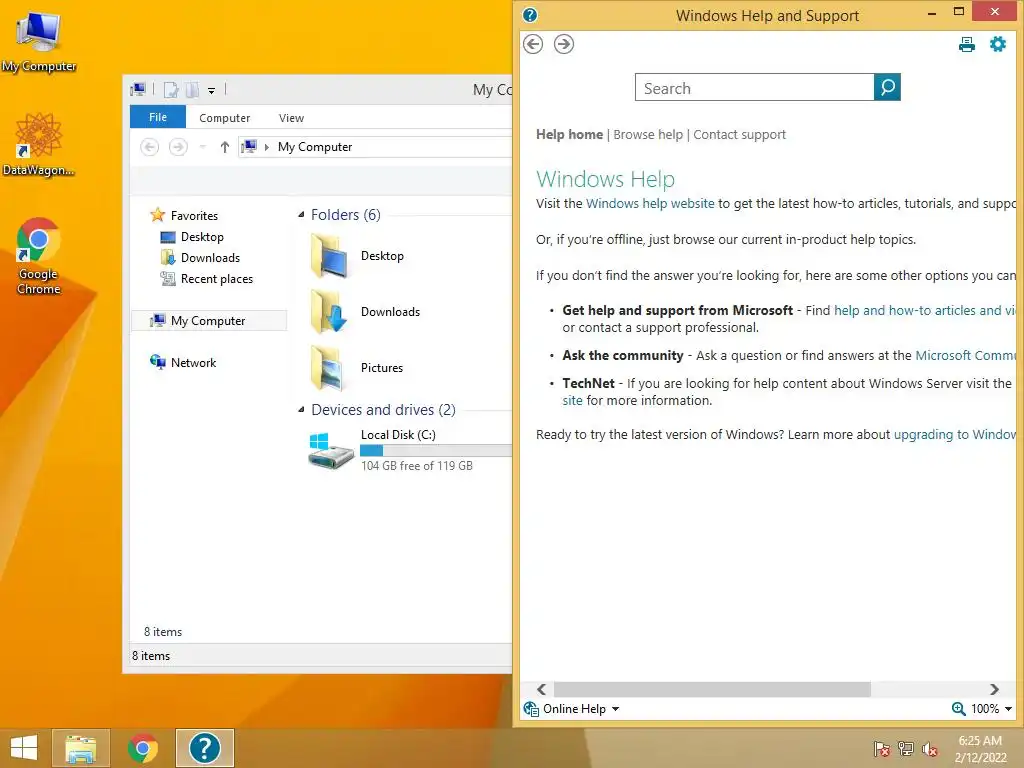Click Properties icon in Explorer quick access toolbar
Screen dimensions: 1024x768
[171, 90]
